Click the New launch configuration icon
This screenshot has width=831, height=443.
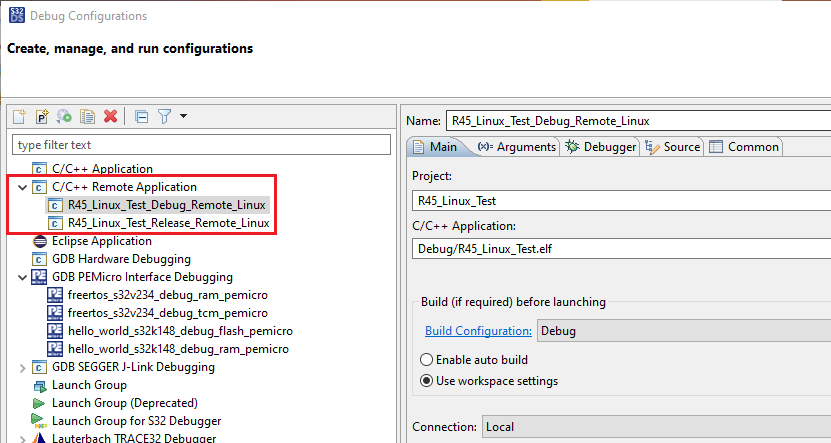(x=19, y=117)
